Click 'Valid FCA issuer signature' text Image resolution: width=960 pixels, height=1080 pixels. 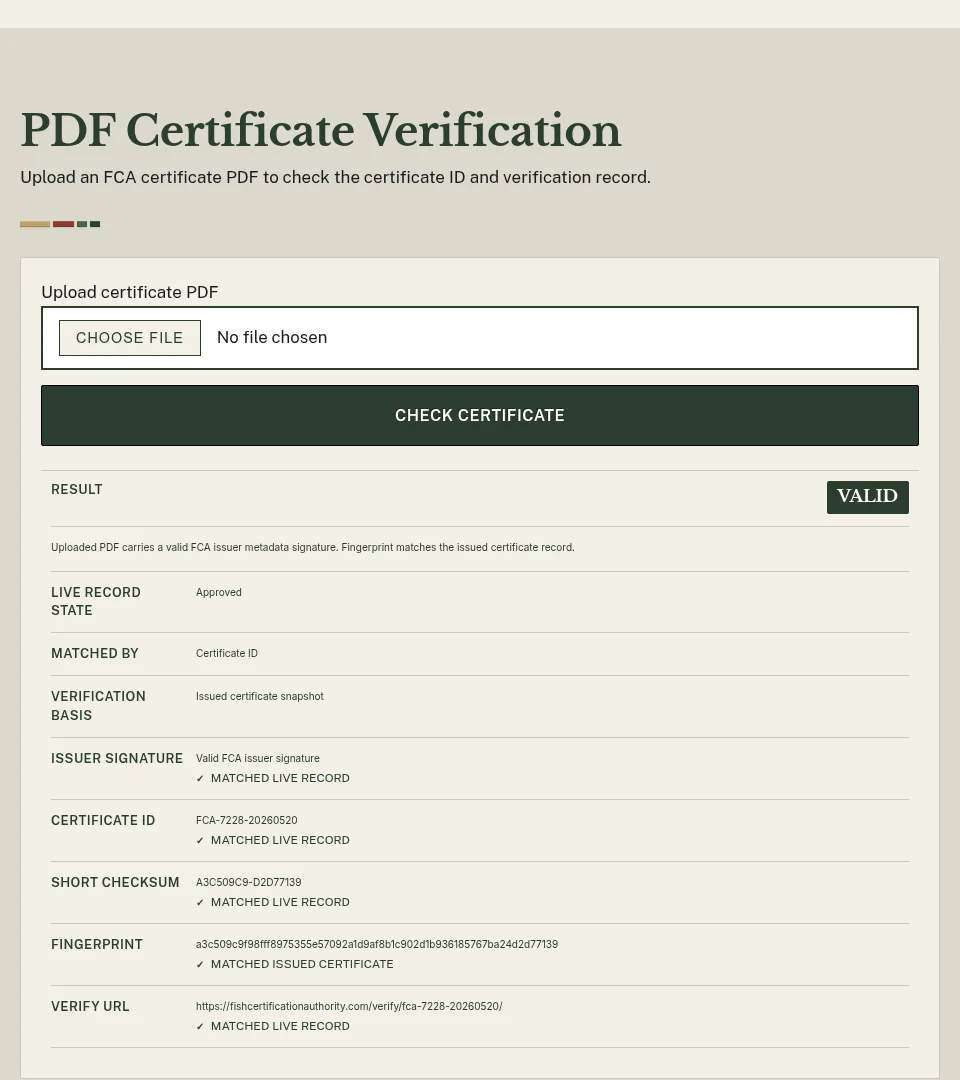[x=258, y=758]
